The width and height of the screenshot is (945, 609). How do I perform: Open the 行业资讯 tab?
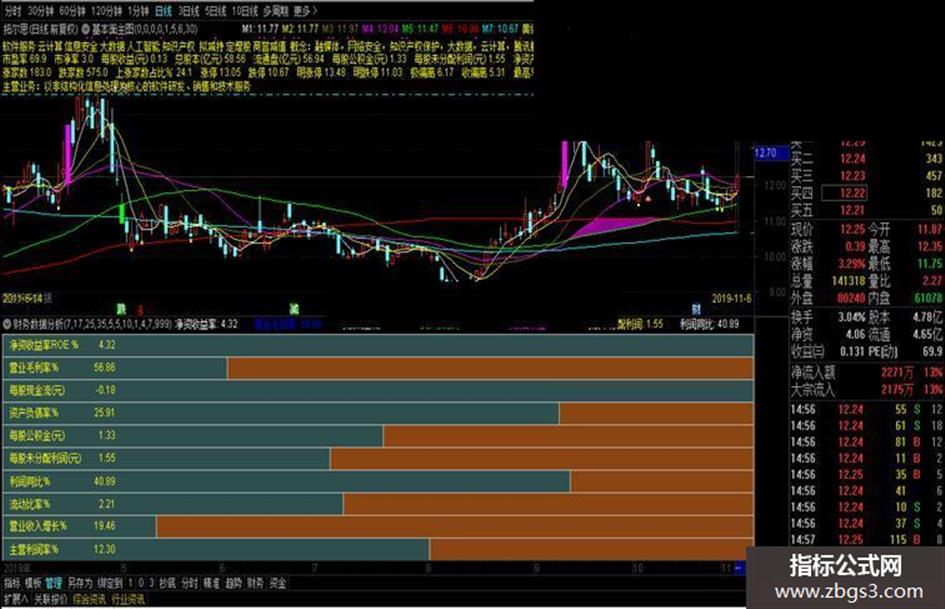[128, 599]
